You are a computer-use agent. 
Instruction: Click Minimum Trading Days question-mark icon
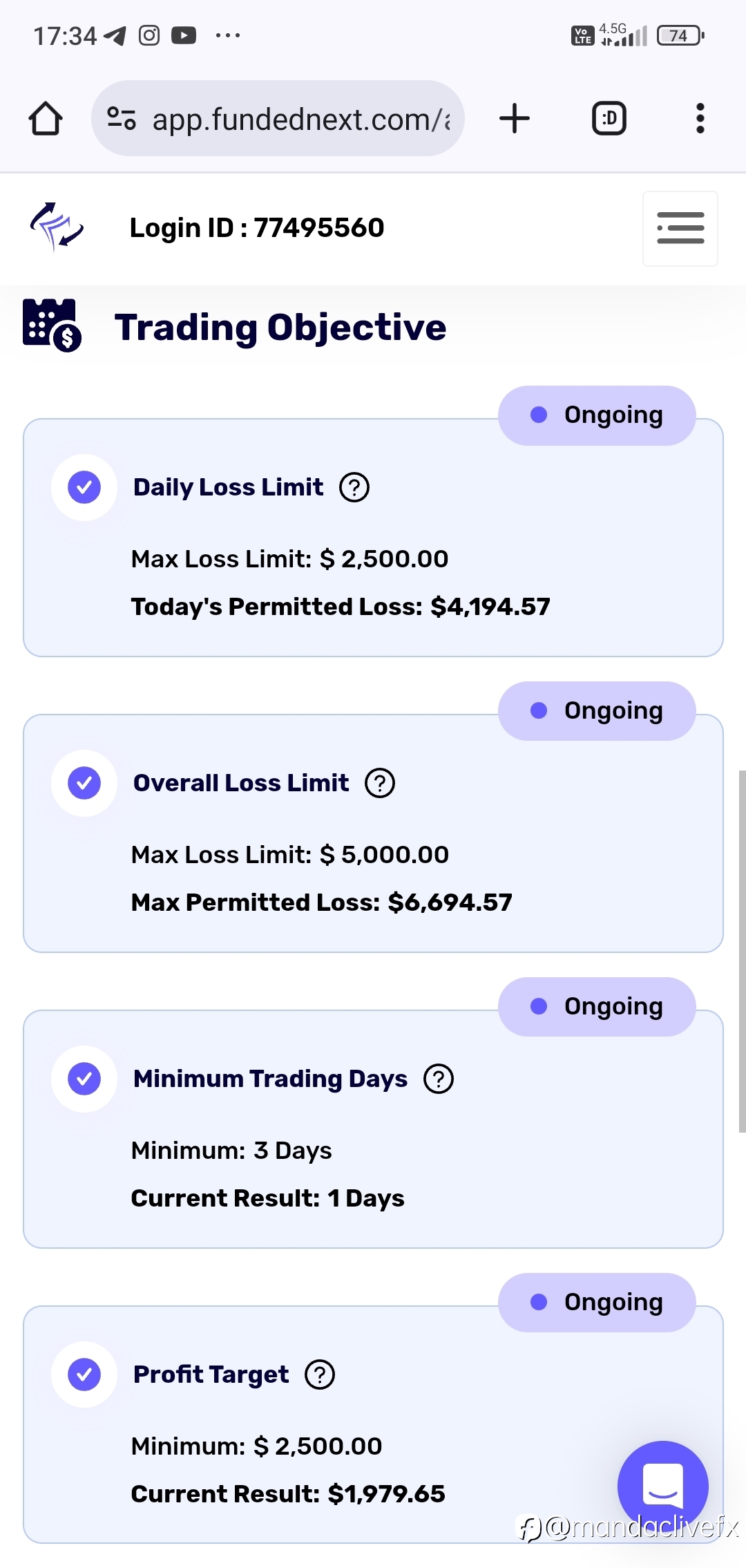[x=439, y=1079]
